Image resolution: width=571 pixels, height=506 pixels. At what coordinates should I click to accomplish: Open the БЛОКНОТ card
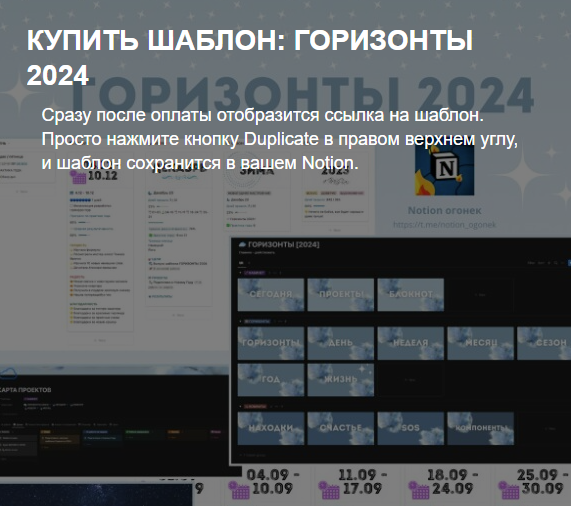tap(410, 294)
